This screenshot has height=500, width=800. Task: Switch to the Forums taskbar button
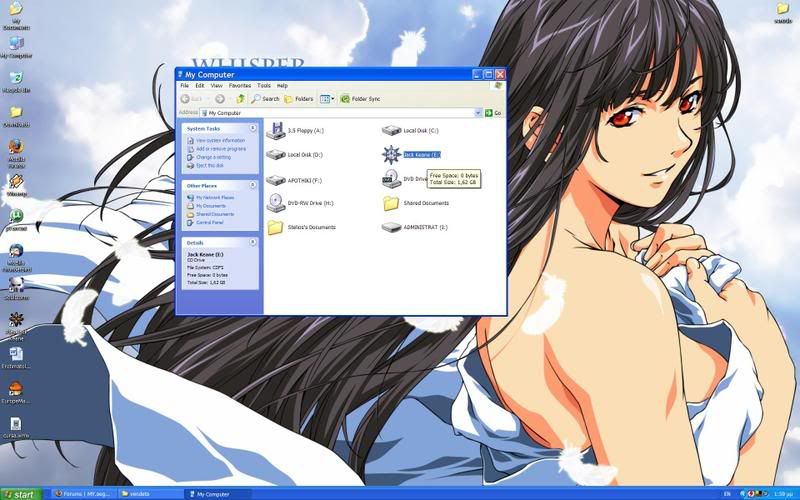tap(83, 494)
